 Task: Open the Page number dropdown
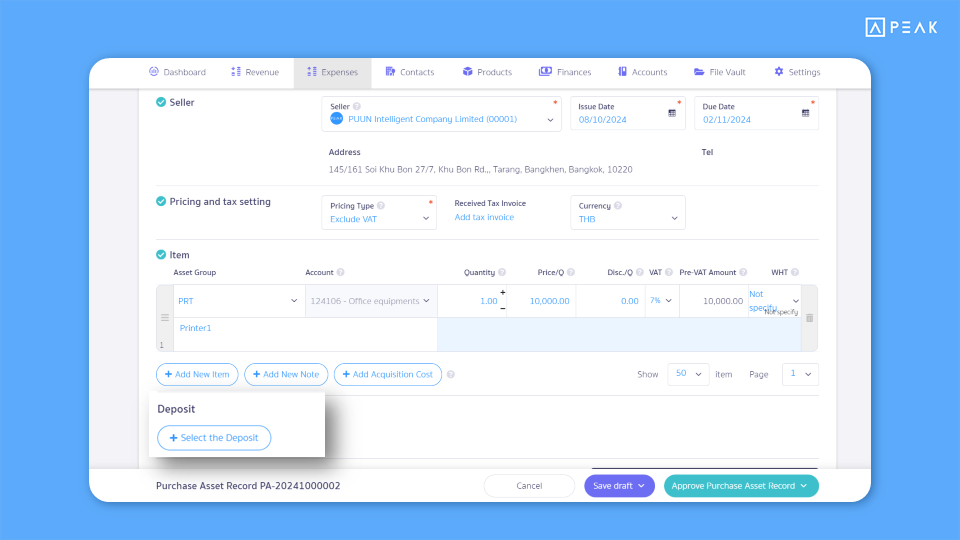(x=800, y=374)
